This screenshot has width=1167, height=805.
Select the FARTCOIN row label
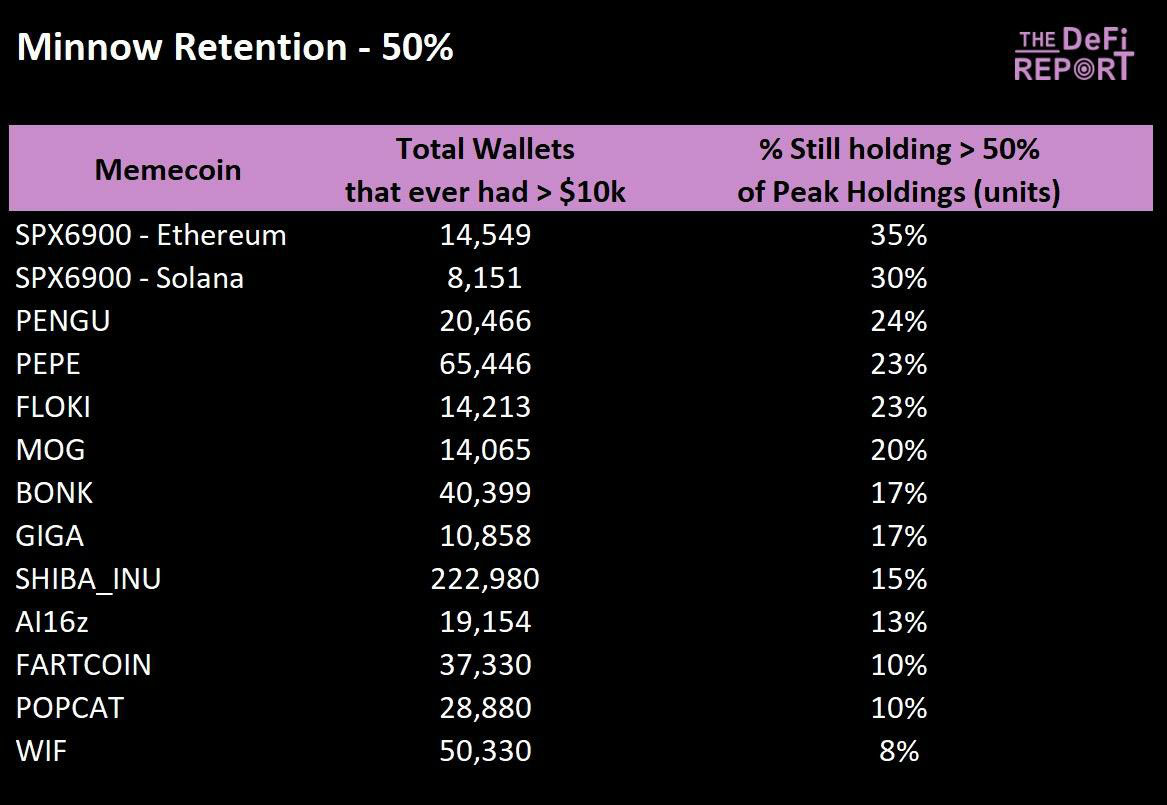(84, 665)
